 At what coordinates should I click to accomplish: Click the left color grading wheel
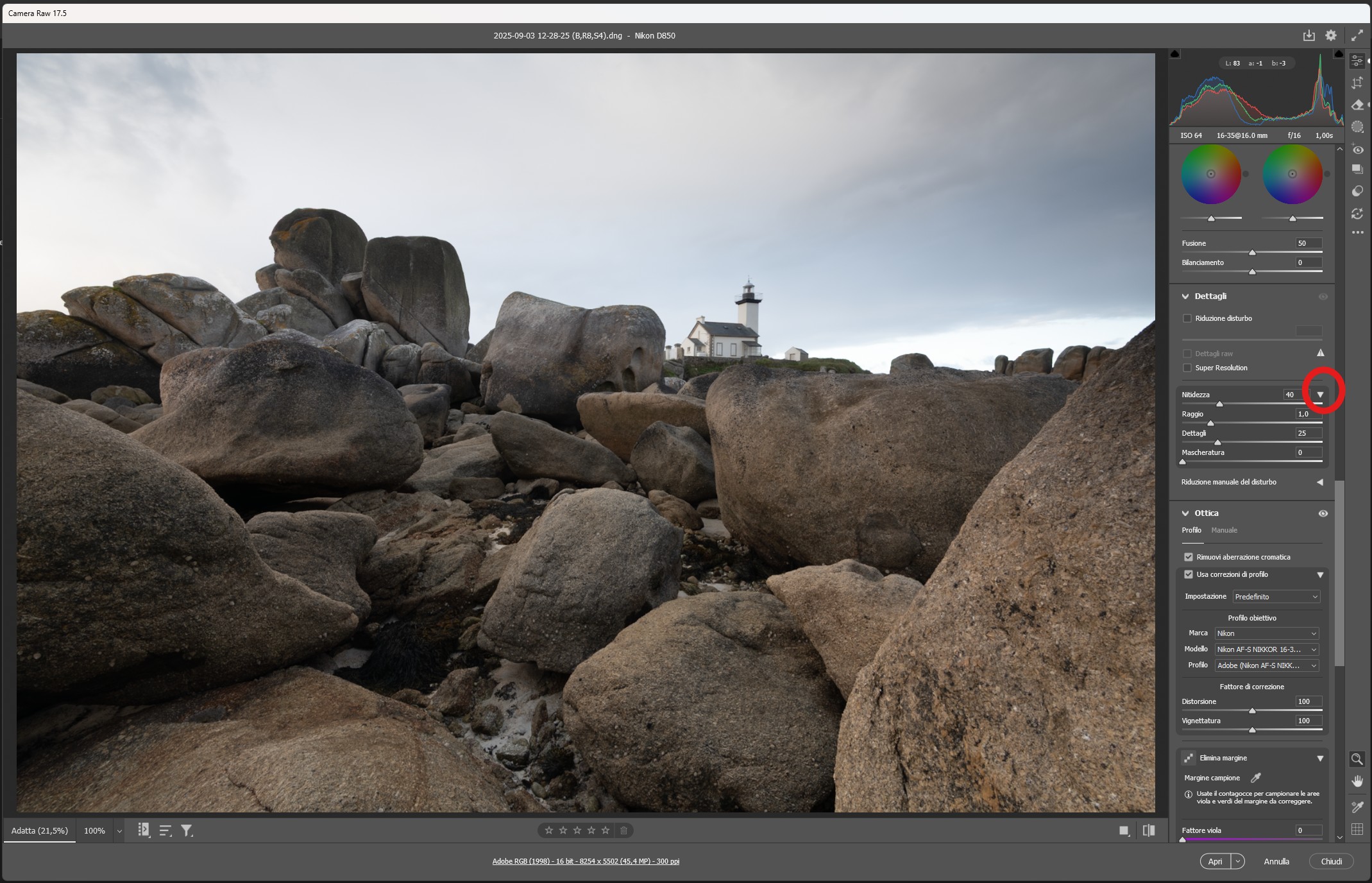coord(1211,174)
